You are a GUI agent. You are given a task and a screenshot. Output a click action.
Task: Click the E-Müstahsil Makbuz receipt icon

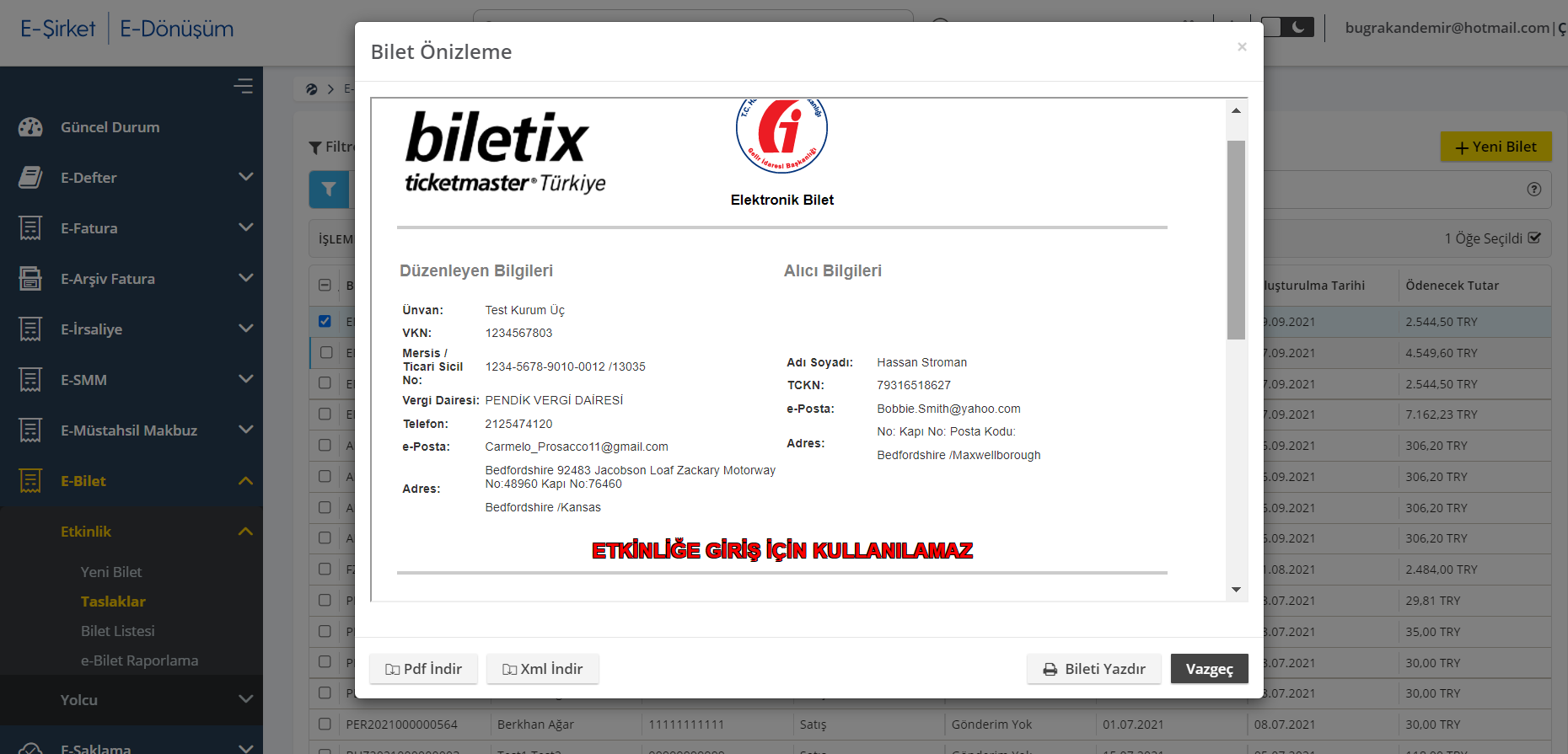pyautogui.click(x=30, y=430)
